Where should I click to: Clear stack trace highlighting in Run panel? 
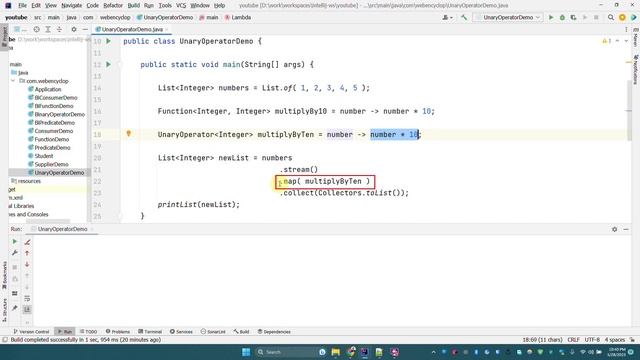(x=27, y=242)
